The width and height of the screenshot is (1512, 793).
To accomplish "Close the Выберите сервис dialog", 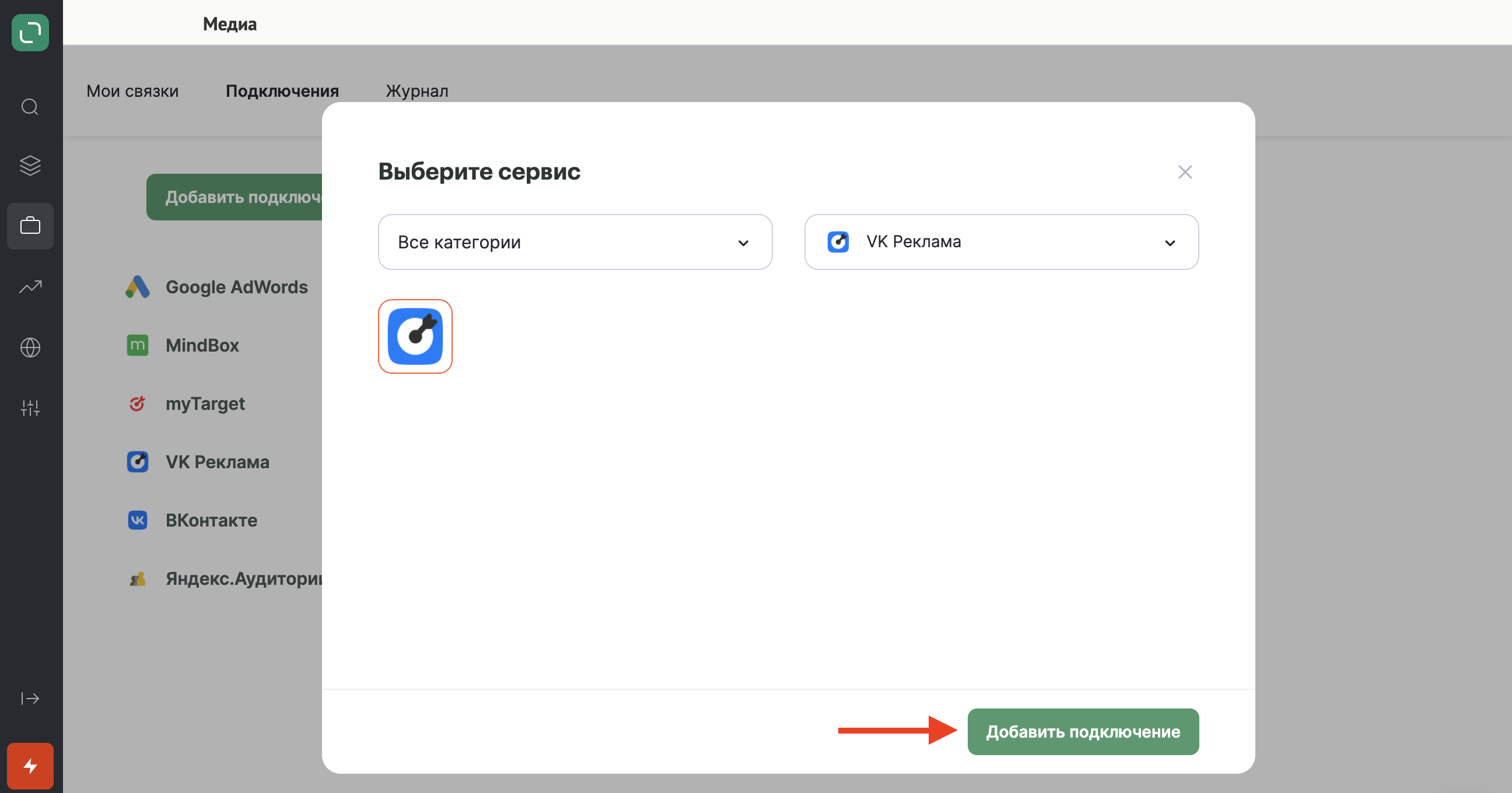I will [x=1185, y=172].
